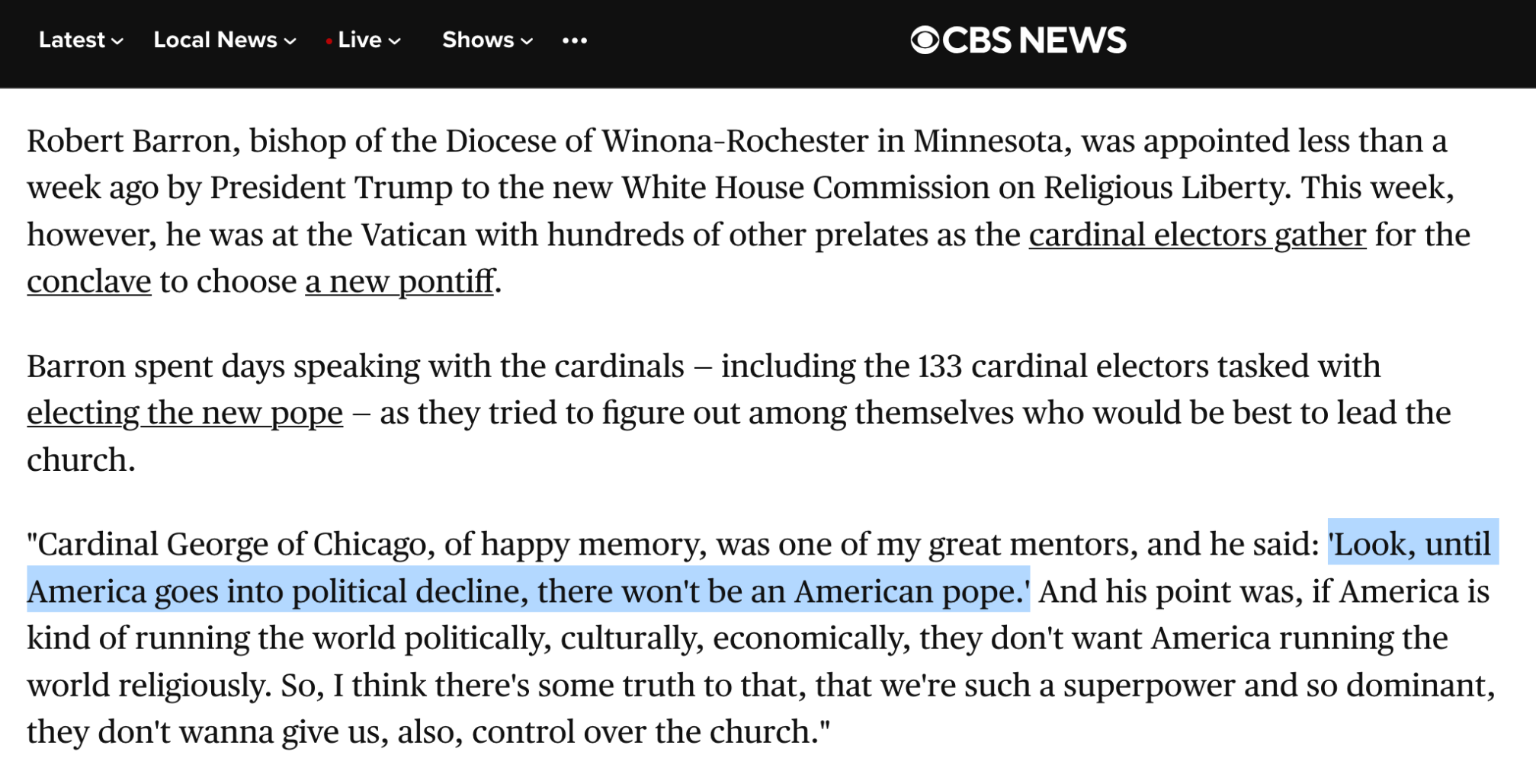The width and height of the screenshot is (1536, 784).
Task: Follow the 'conclave' hyperlink
Action: pos(89,282)
